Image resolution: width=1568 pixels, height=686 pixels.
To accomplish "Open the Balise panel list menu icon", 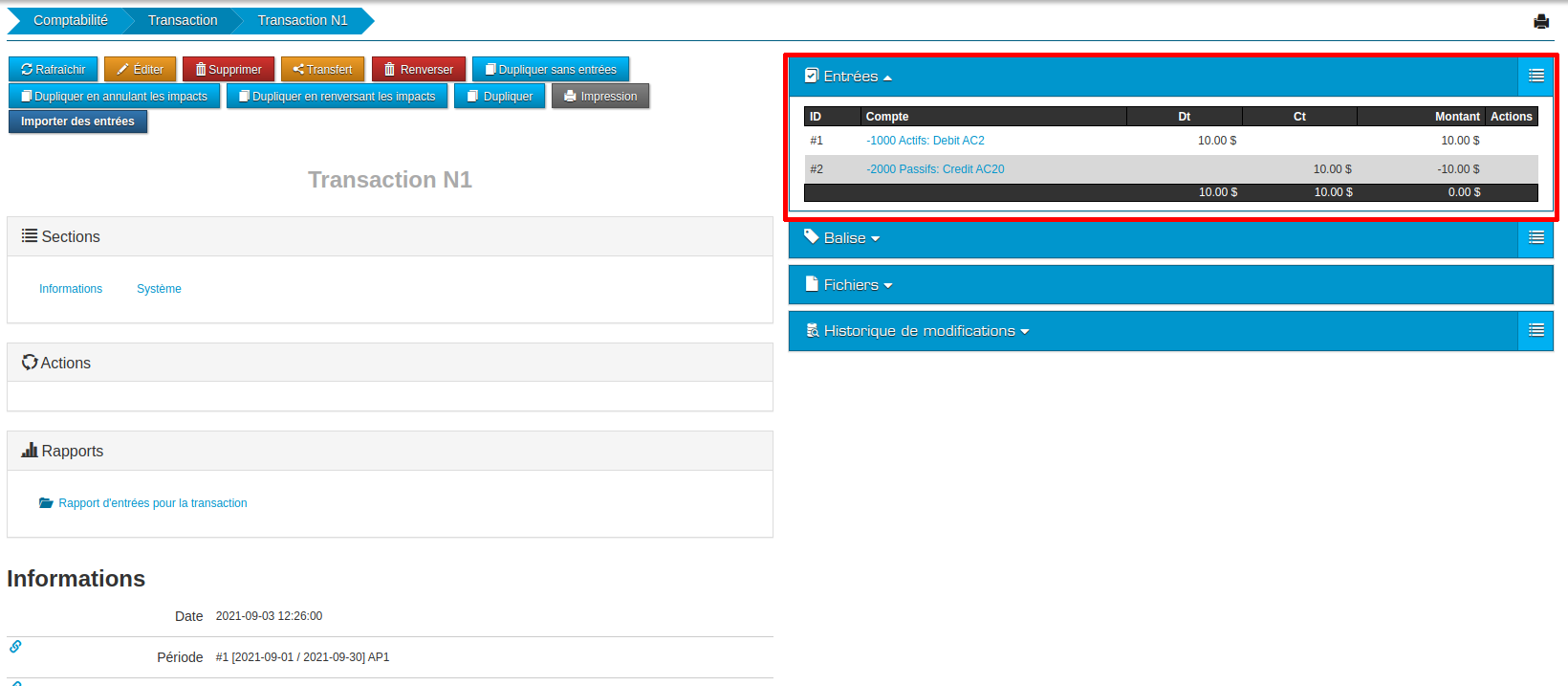I will [1535, 238].
